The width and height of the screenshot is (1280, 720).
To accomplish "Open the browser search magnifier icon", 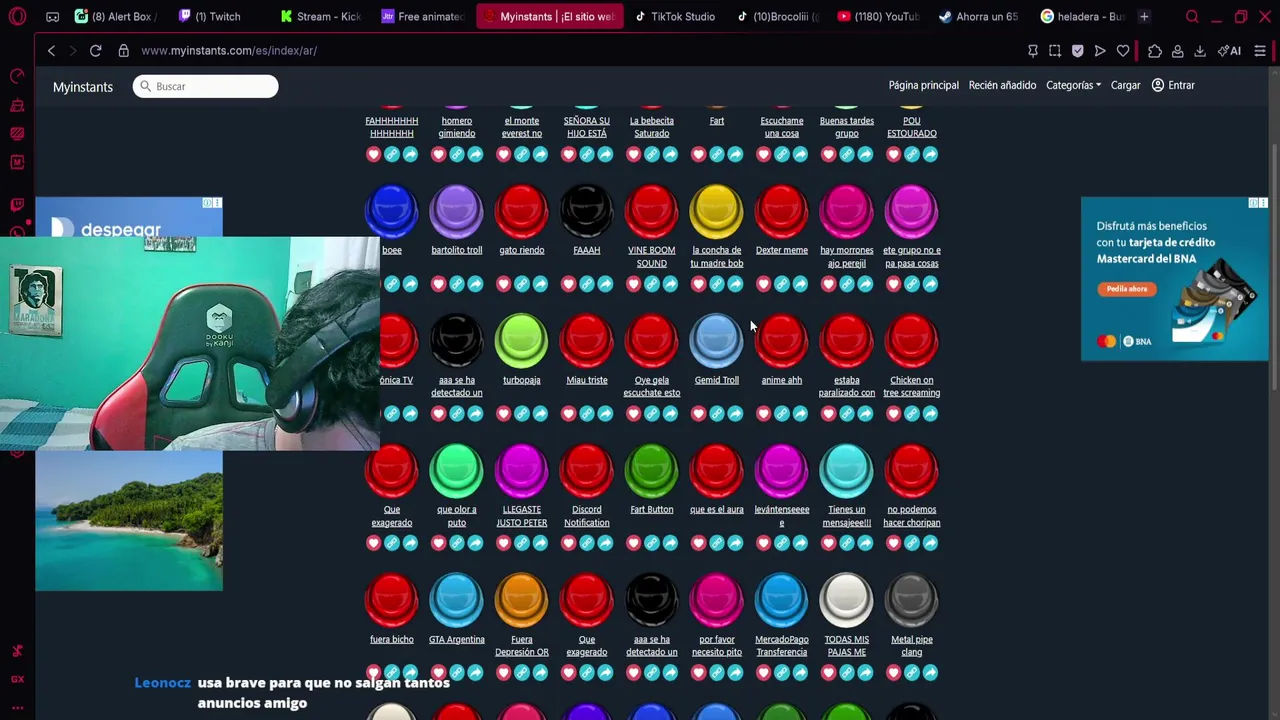I will coord(1192,16).
